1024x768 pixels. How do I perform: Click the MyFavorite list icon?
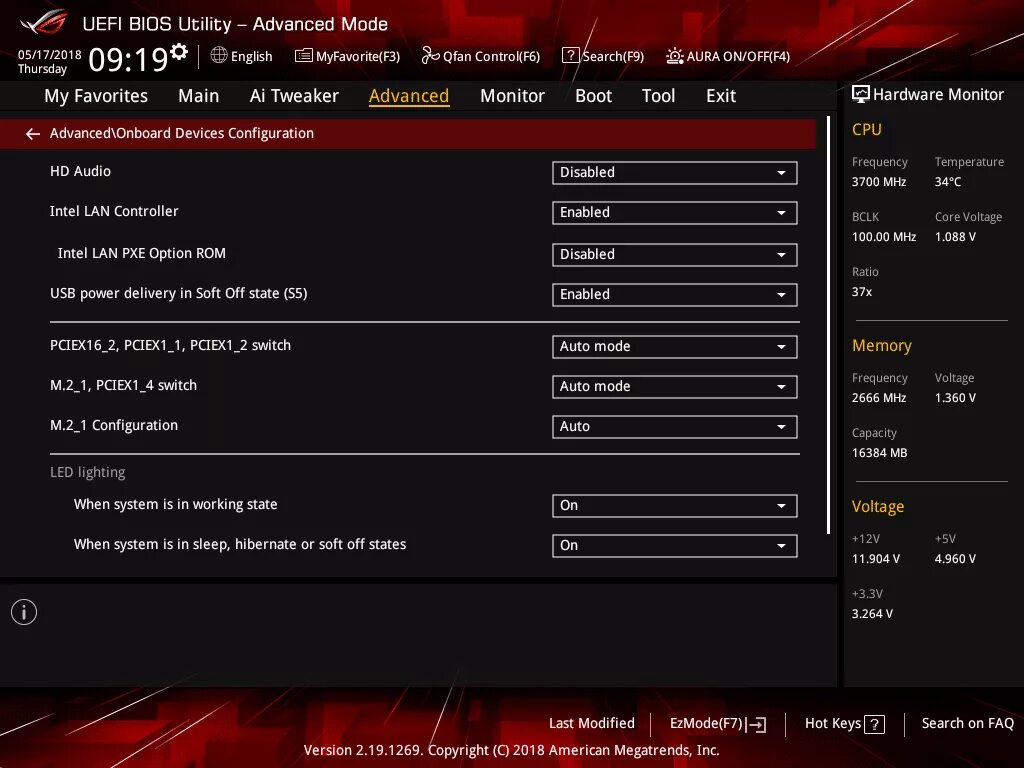(x=304, y=56)
